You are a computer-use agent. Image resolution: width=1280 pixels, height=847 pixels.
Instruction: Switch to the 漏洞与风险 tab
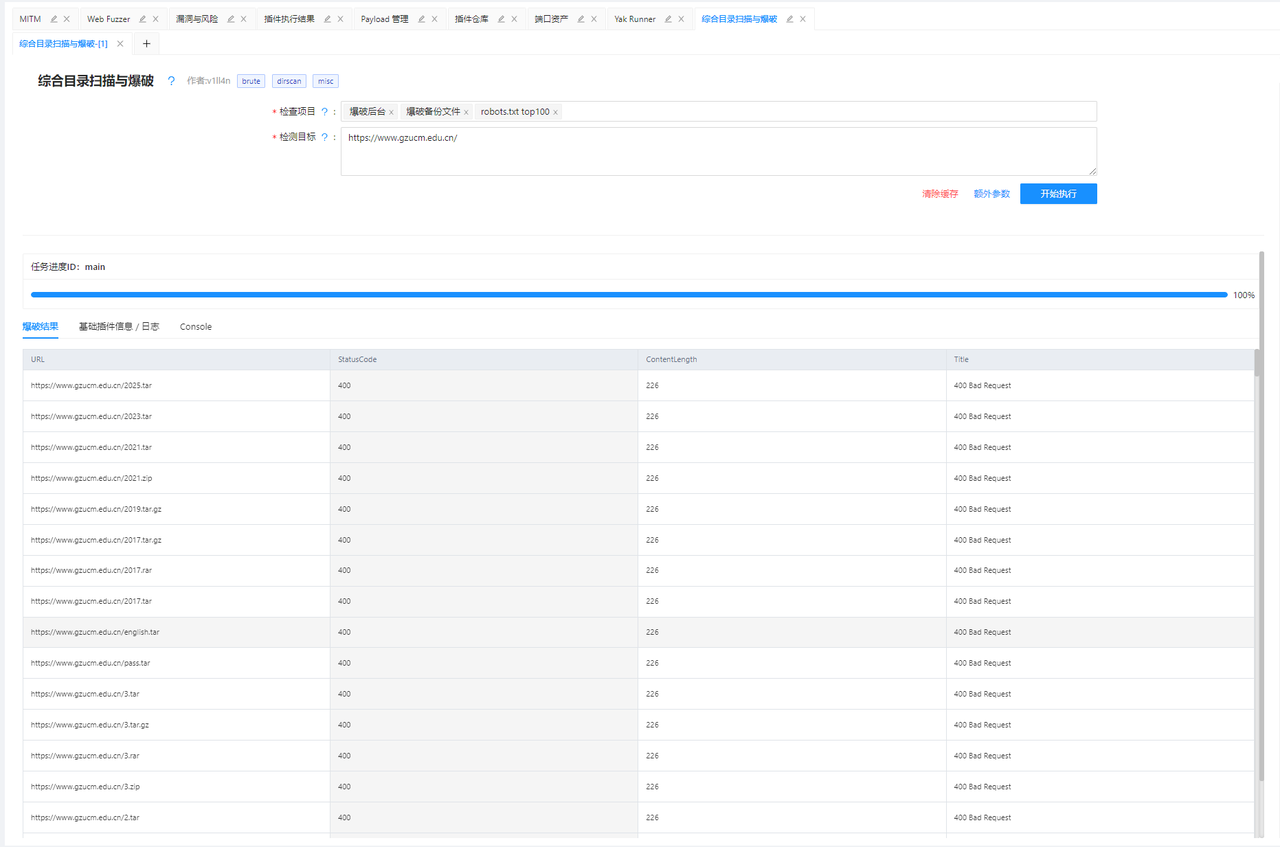(x=197, y=19)
